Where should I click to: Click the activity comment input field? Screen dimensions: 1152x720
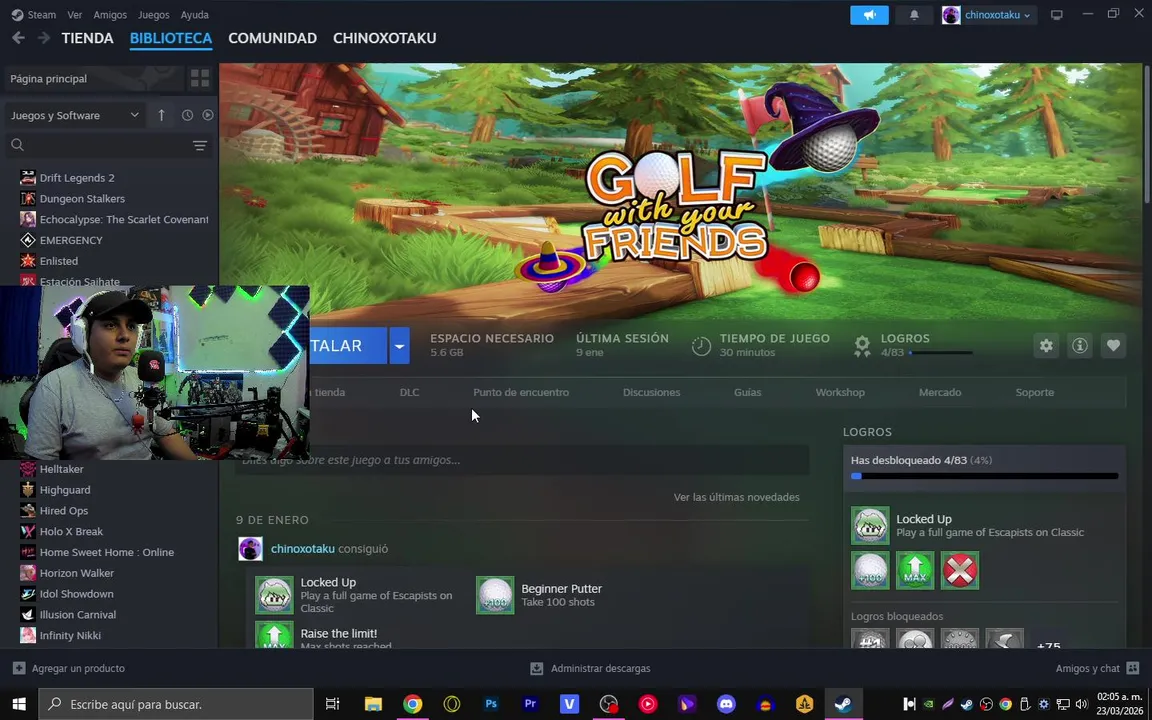(522, 460)
